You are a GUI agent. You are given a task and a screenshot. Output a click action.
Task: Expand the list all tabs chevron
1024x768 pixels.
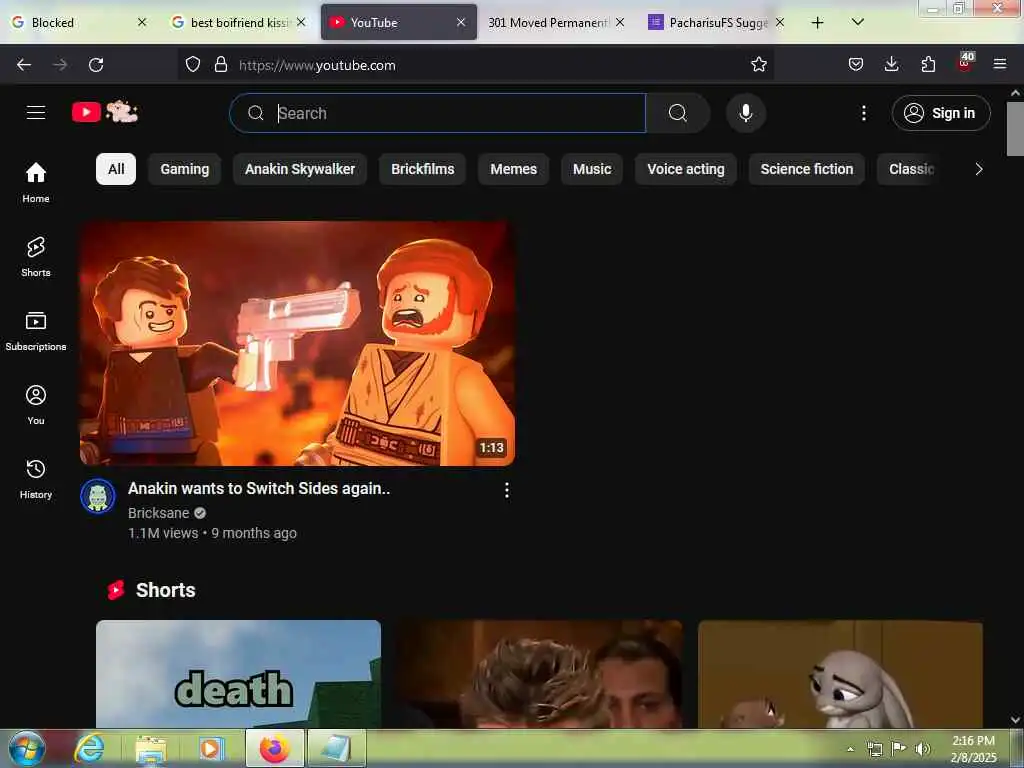pos(857,22)
